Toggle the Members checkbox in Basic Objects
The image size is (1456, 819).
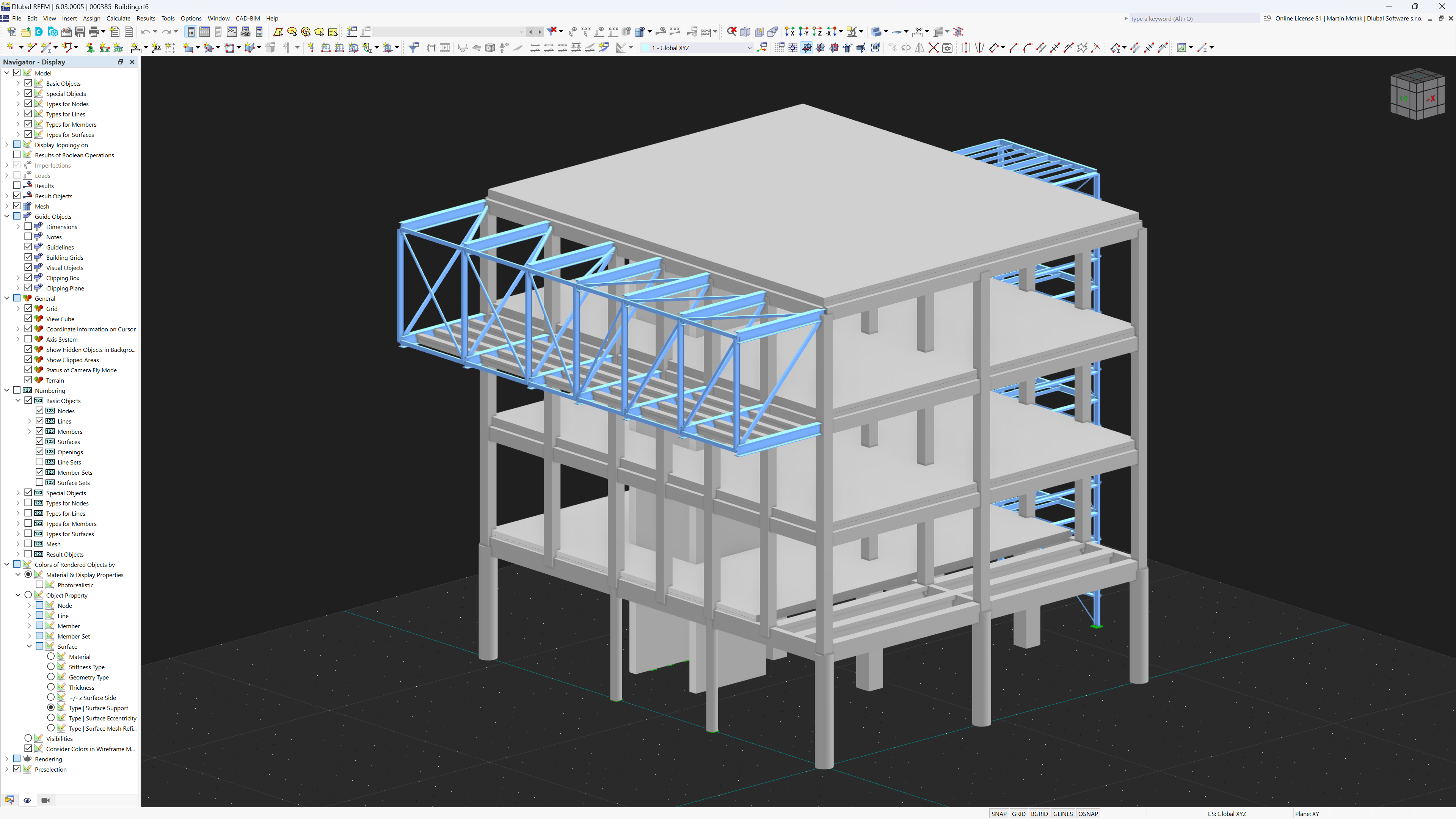tap(40, 431)
